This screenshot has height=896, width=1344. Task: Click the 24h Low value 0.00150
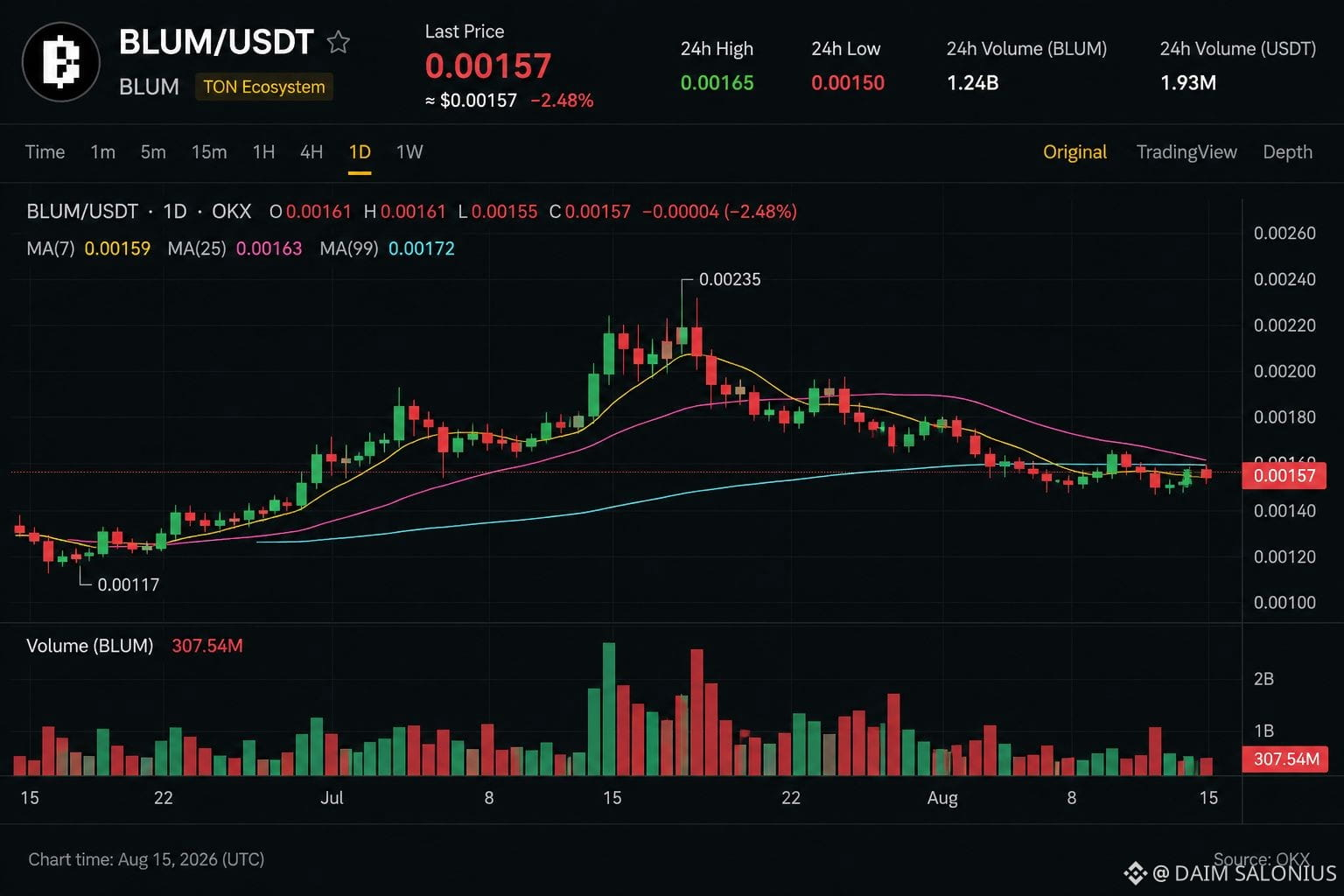847,83
